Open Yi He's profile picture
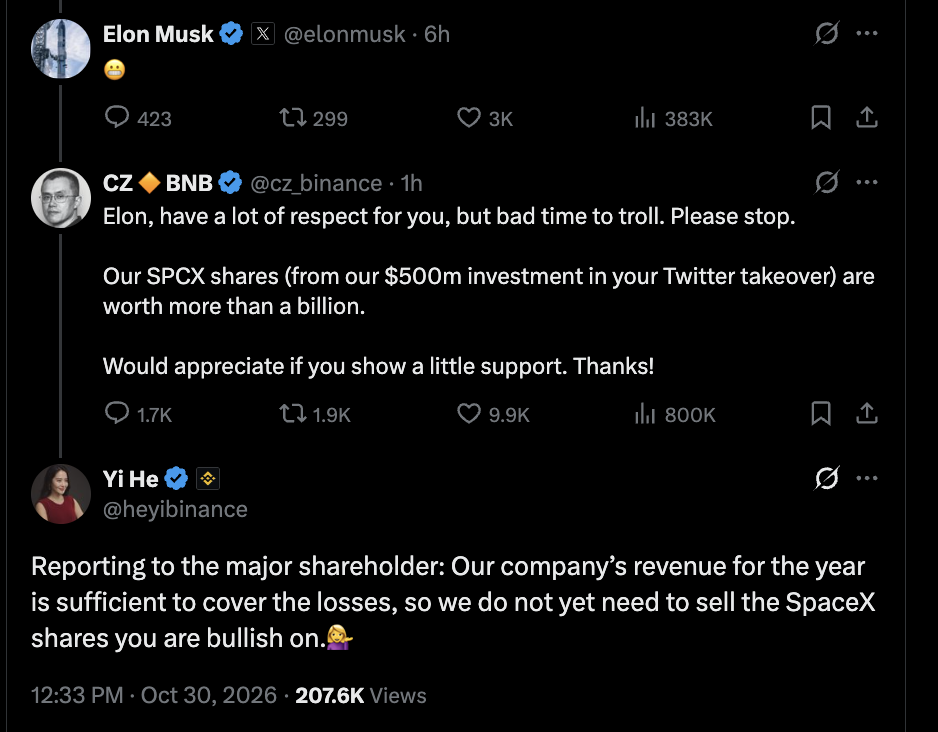938x732 pixels. pos(60,494)
